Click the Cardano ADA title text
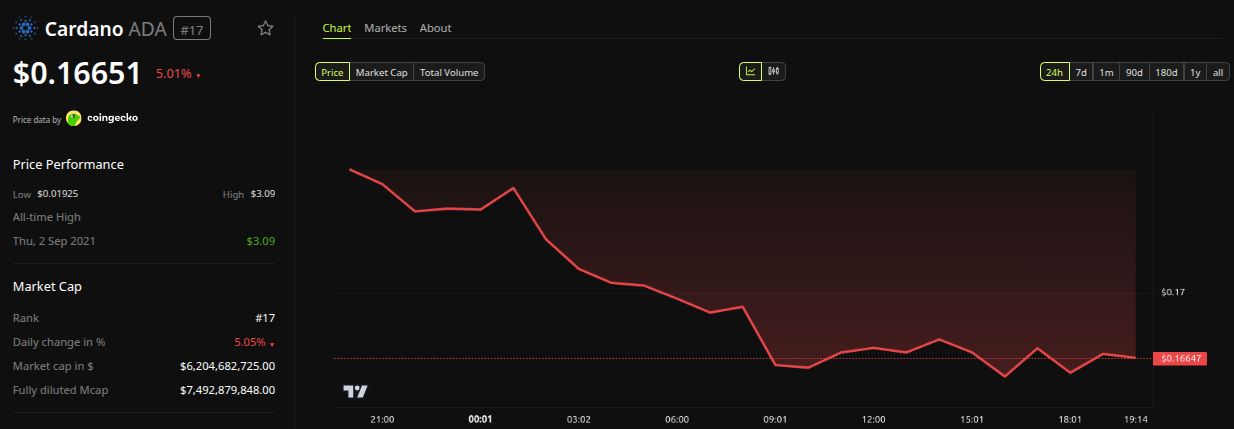1234x429 pixels. [107, 29]
